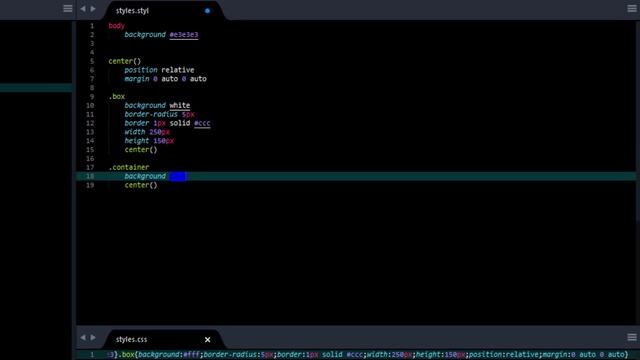
Task: Click line number 10 in gutter
Action: coord(90,105)
